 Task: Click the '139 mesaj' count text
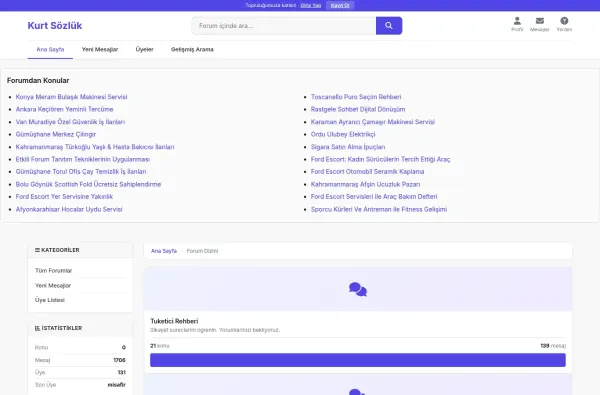pos(553,346)
